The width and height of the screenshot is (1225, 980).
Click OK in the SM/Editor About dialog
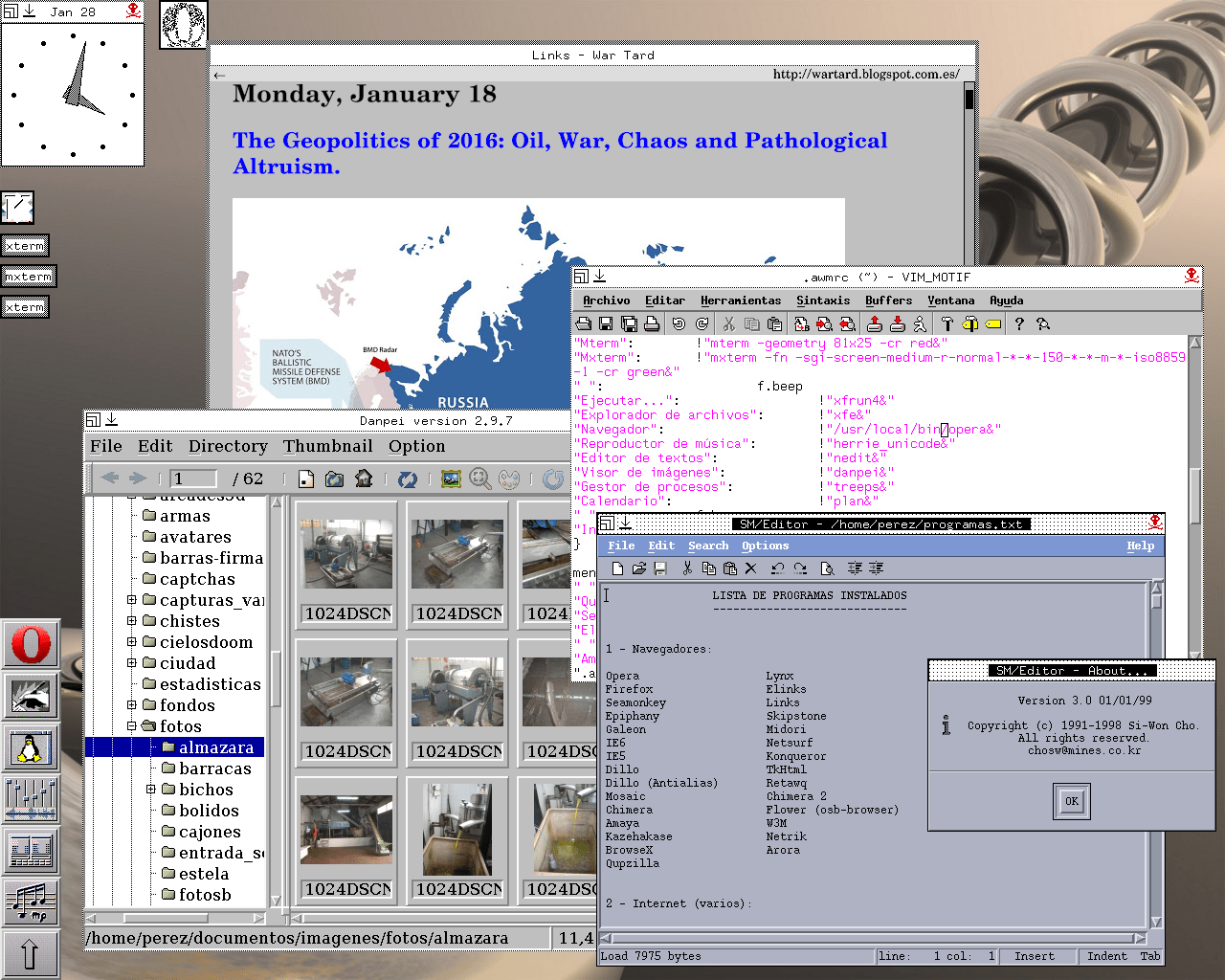pos(1072,802)
